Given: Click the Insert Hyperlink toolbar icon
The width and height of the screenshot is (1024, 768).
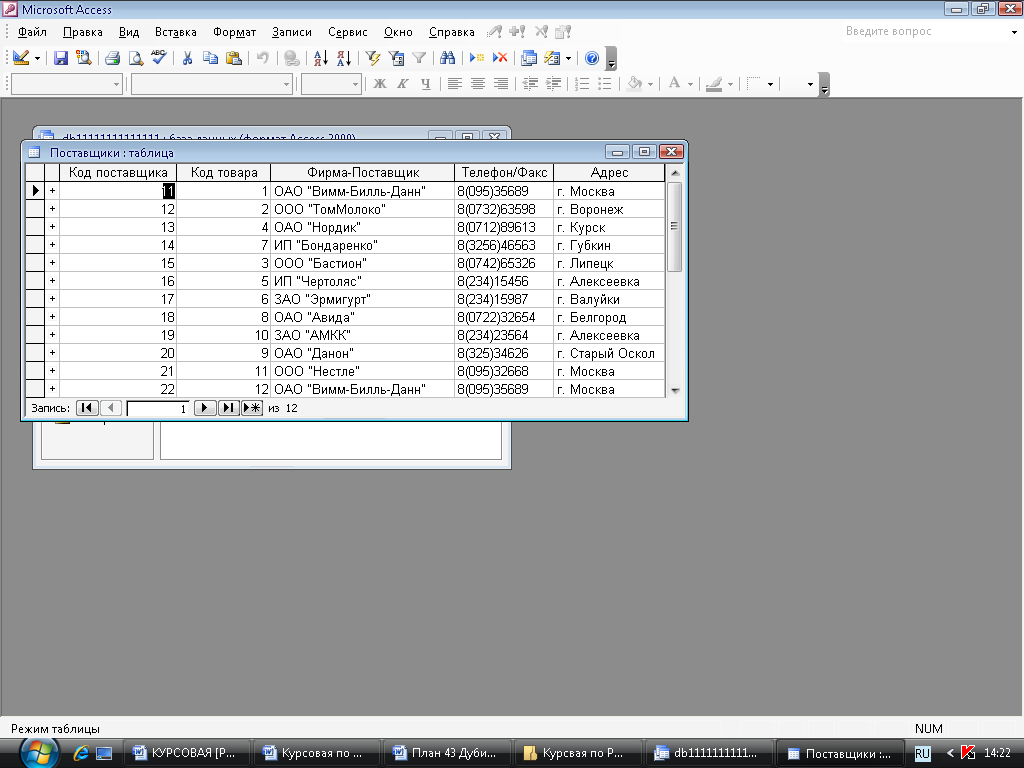Looking at the screenshot, I should 291,58.
